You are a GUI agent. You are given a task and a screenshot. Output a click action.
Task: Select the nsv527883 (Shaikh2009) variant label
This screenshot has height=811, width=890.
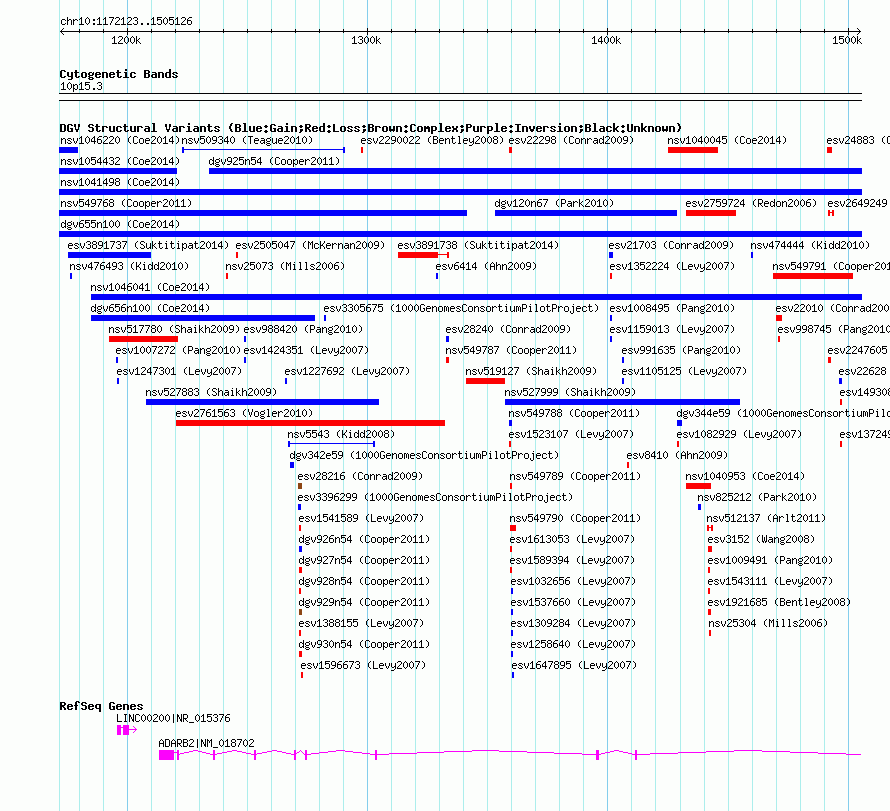click(x=211, y=392)
